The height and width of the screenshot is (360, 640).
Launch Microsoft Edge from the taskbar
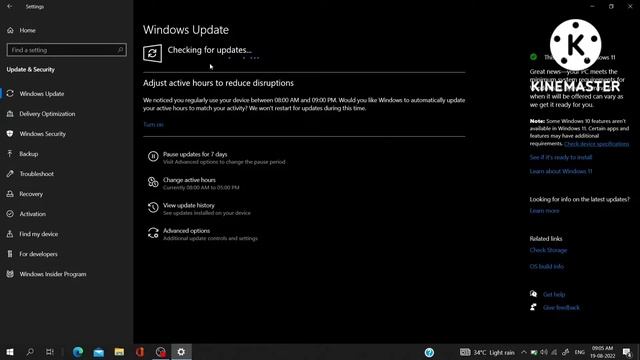[78, 352]
